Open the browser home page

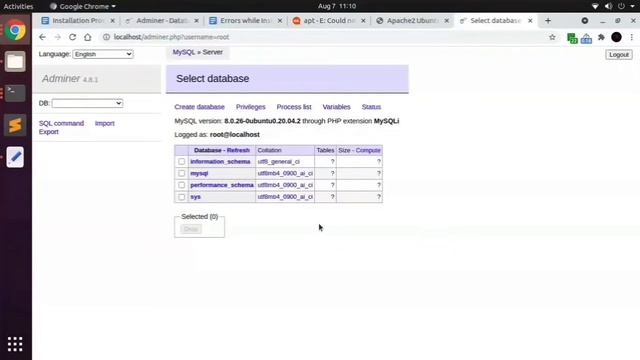(87, 37)
